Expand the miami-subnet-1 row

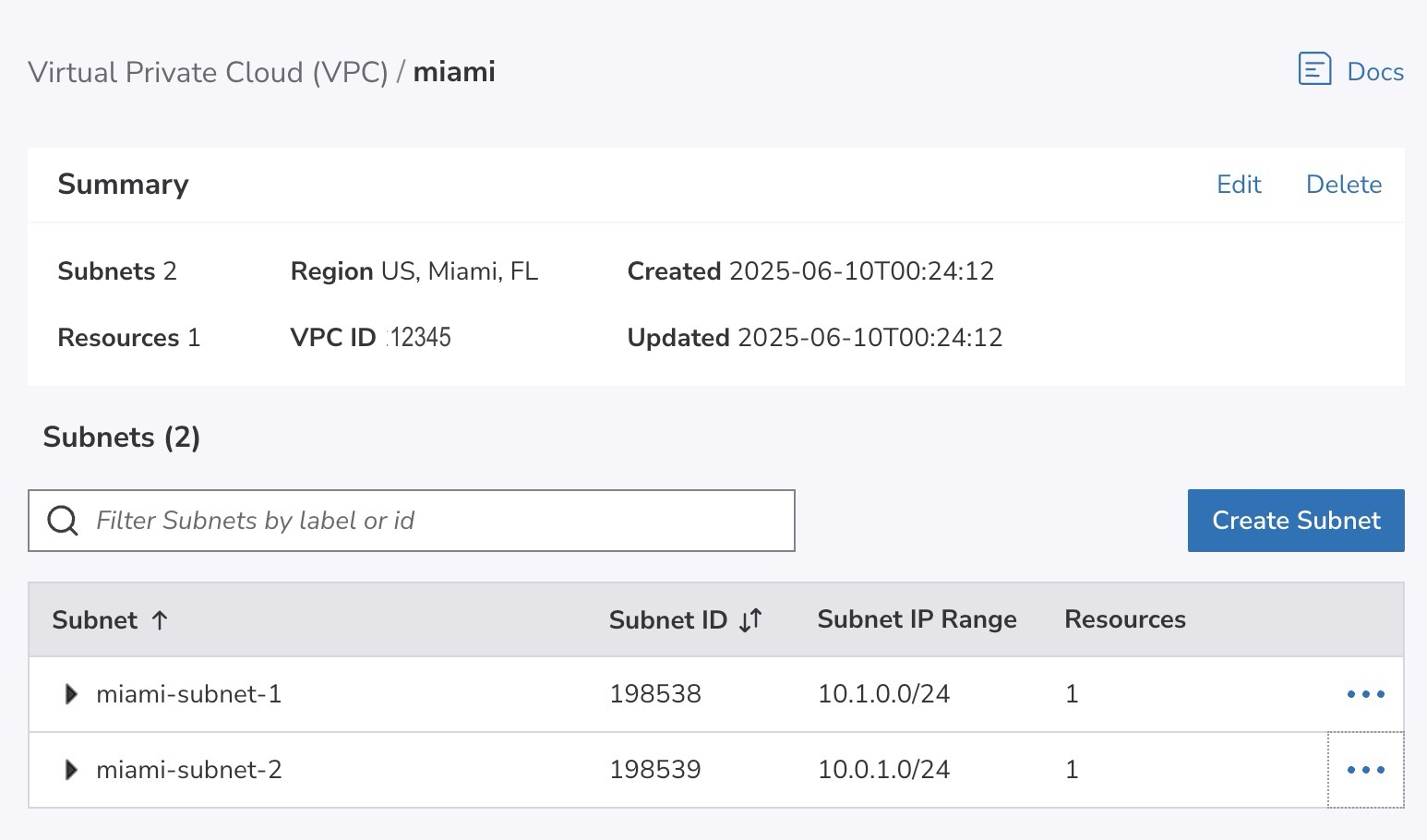(71, 694)
